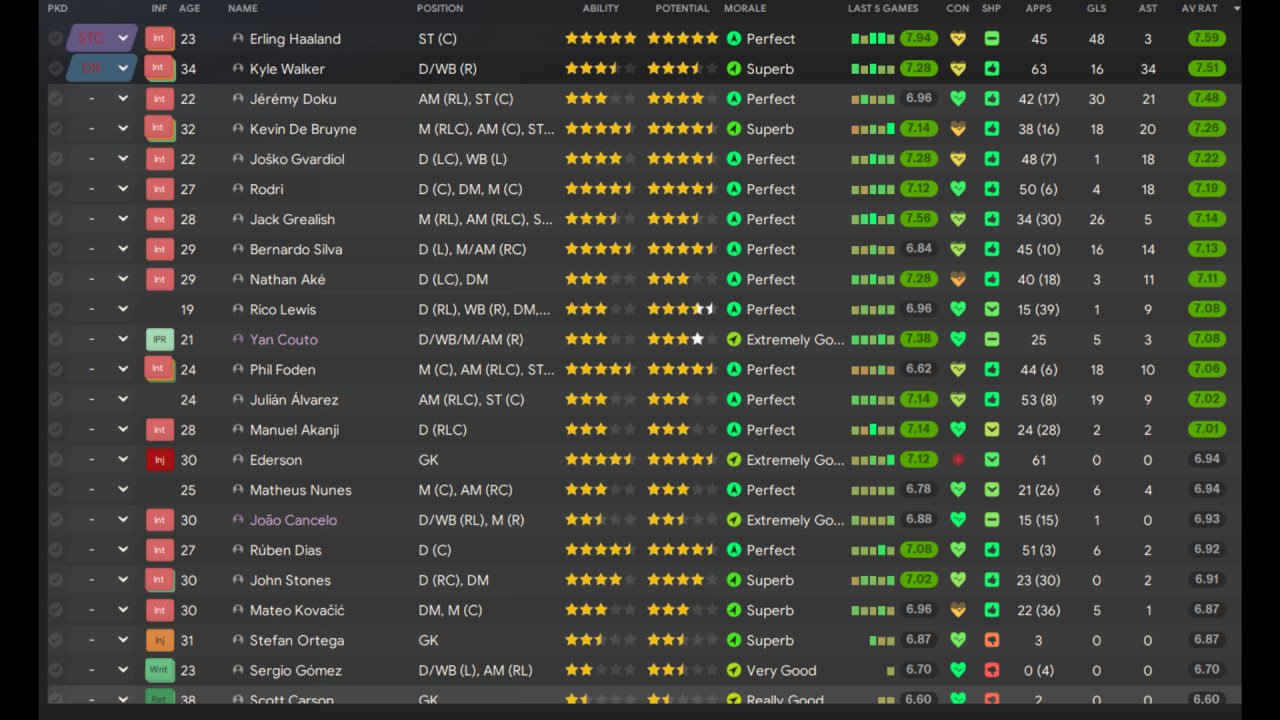Click Rodri's condition heart icon
This screenshot has height=720, width=1280.
tap(958, 189)
